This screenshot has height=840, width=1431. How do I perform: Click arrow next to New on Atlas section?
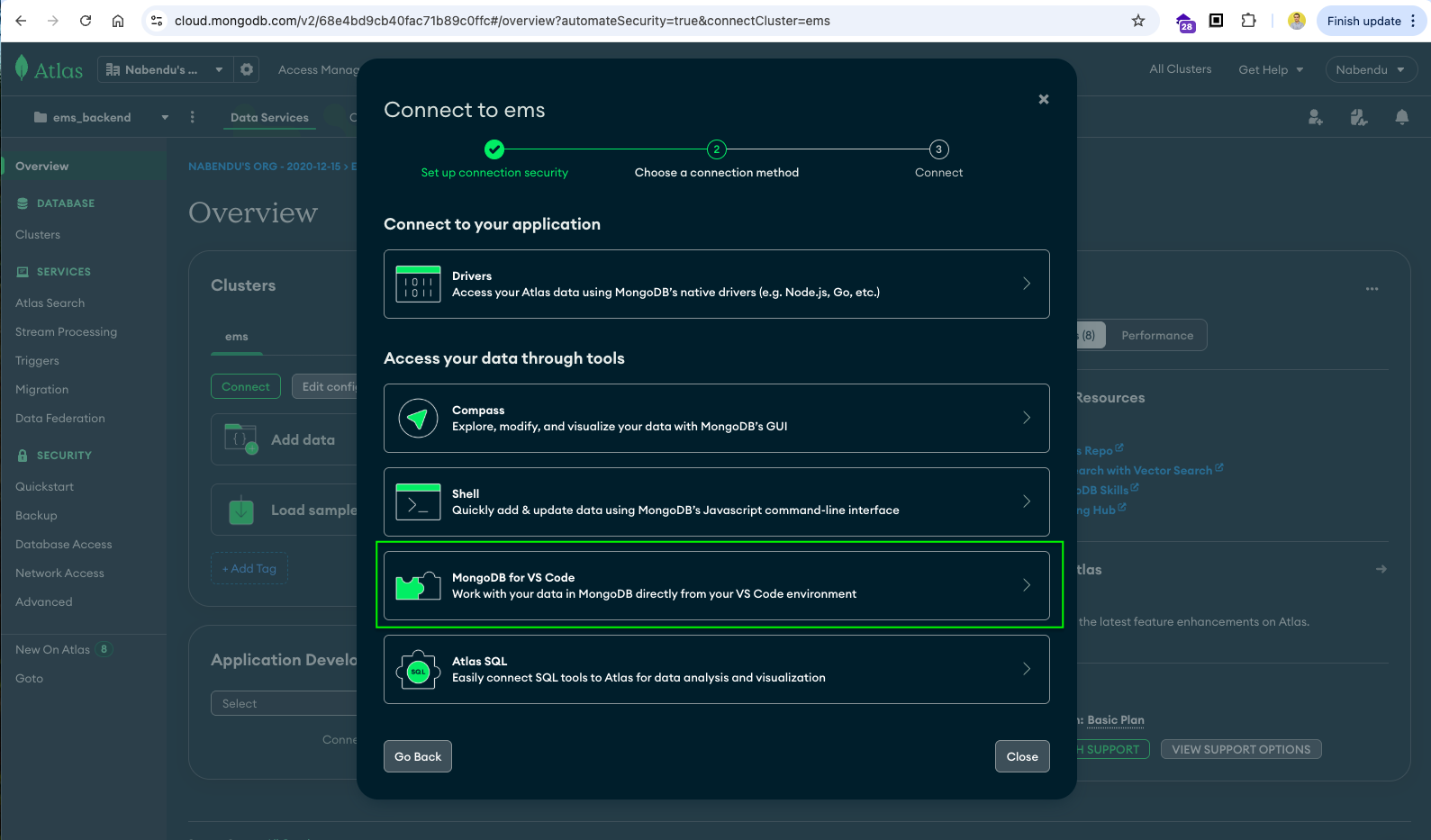pyautogui.click(x=1381, y=569)
